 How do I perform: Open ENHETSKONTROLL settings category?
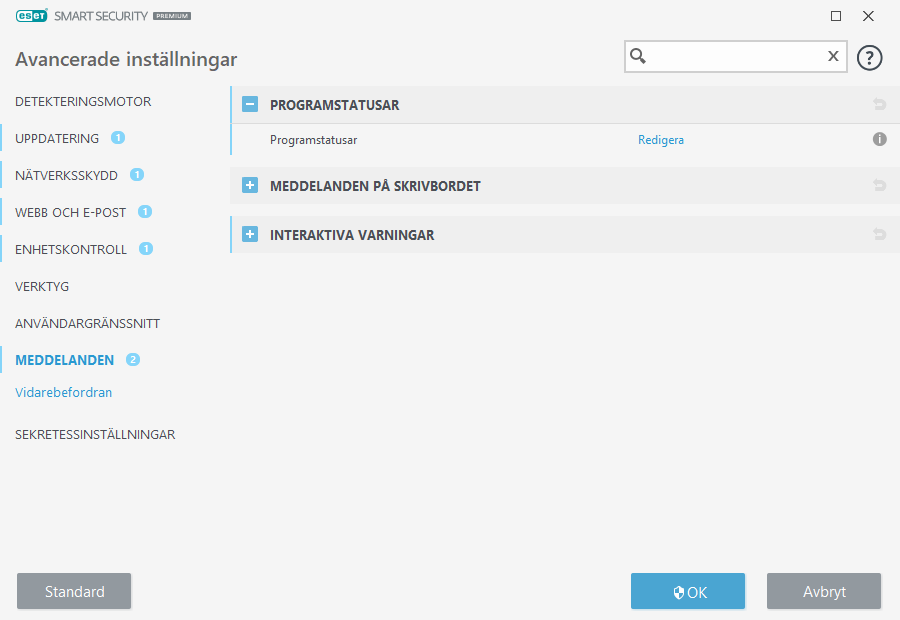71,250
